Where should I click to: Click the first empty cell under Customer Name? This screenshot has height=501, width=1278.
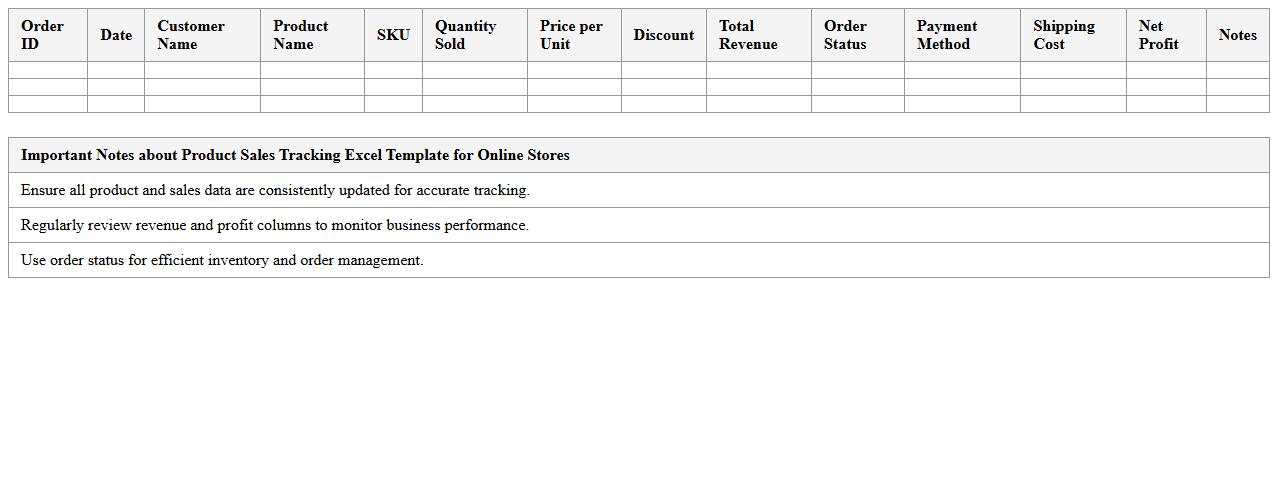(x=202, y=70)
